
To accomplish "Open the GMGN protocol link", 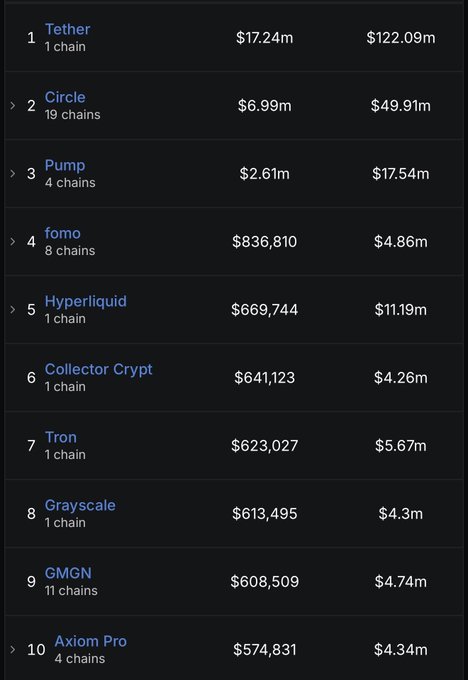I will (x=68, y=573).
